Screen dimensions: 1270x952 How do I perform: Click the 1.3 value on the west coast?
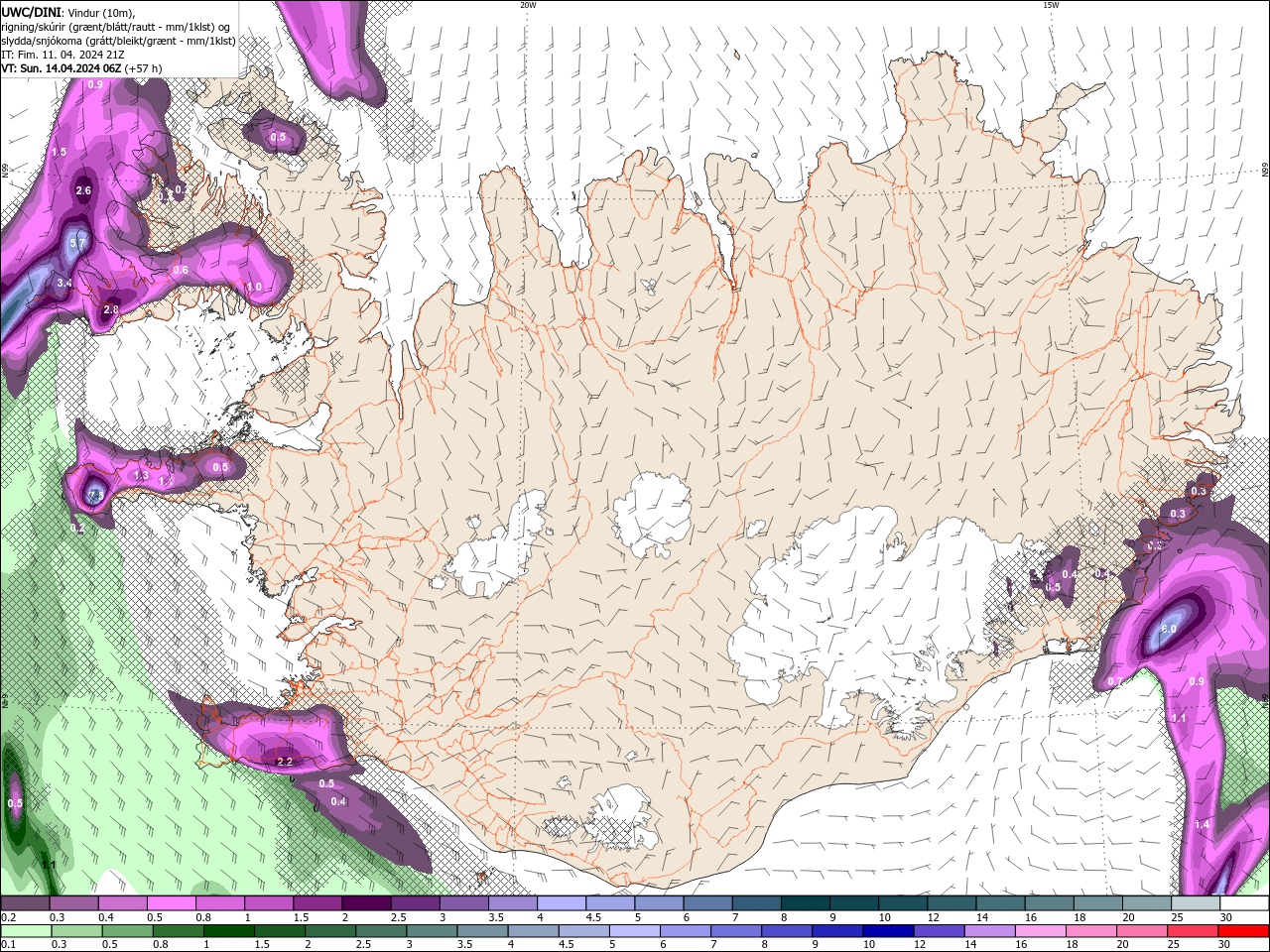coord(141,476)
